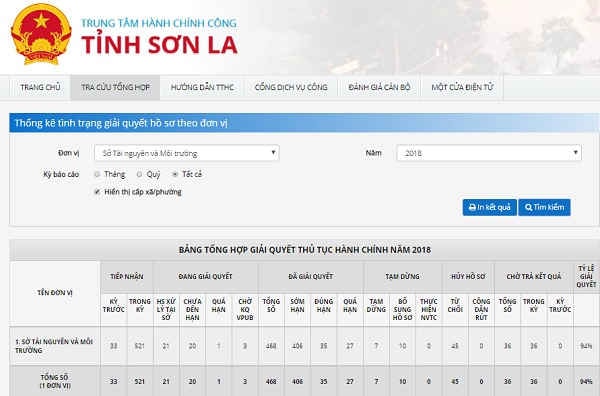
Task: Click the BỔ SUNG HỒ SƠ column header
Action: click(402, 309)
